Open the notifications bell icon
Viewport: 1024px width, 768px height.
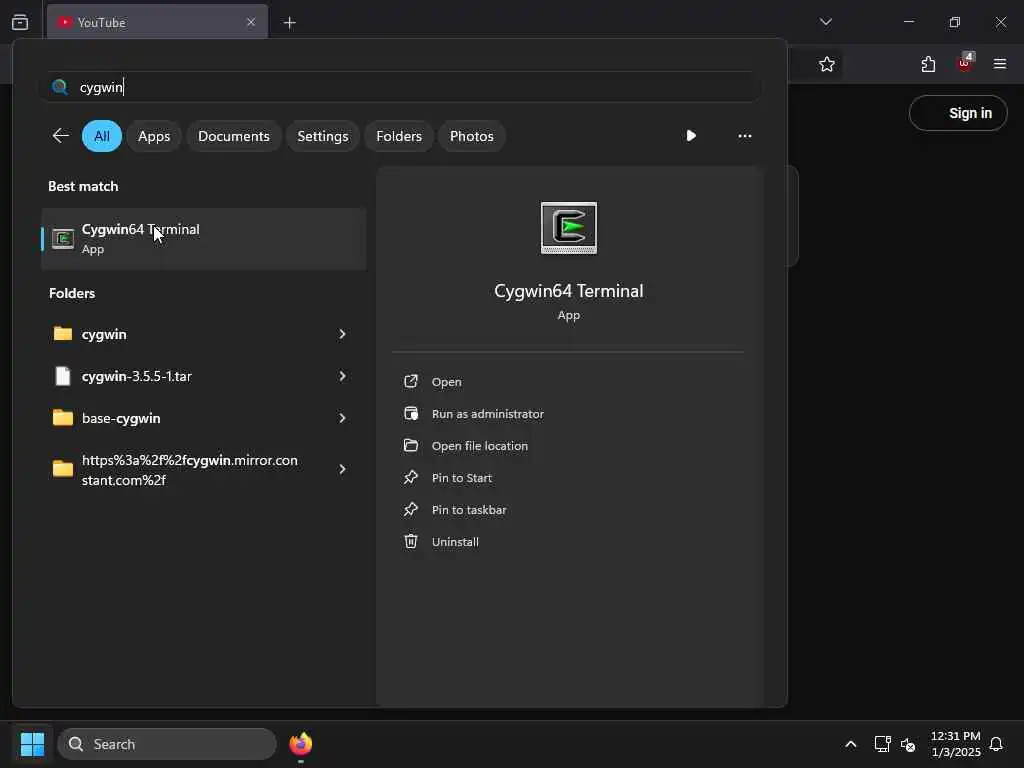click(996, 744)
